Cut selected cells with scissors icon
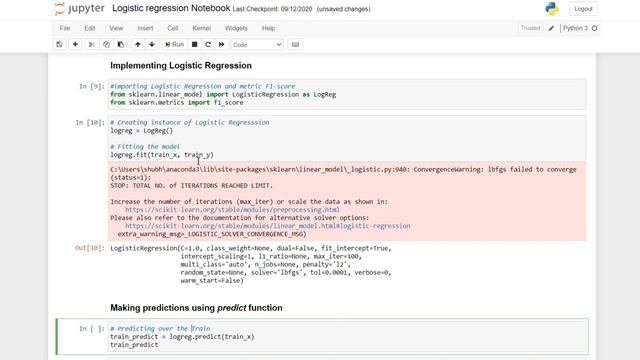Screen dimensions: 640x360 point(91,44)
